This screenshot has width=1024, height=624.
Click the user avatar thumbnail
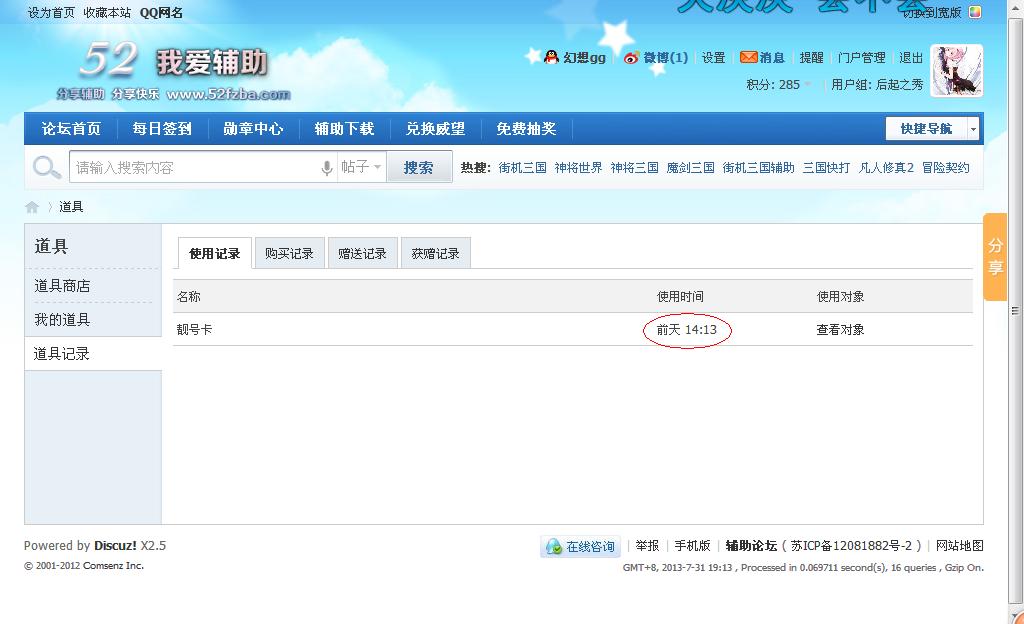(956, 70)
